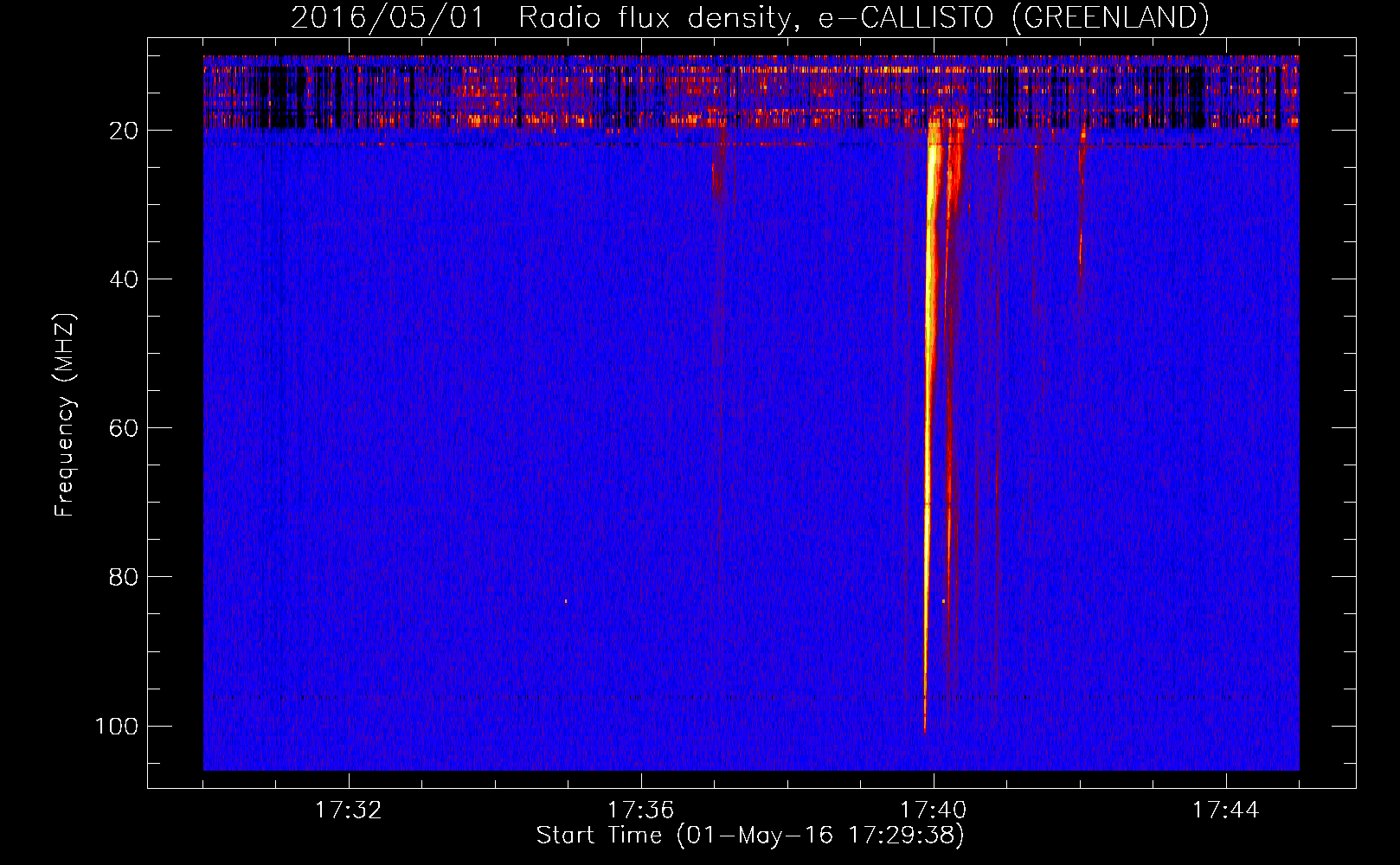Click the 17:40 time tick label

(934, 811)
